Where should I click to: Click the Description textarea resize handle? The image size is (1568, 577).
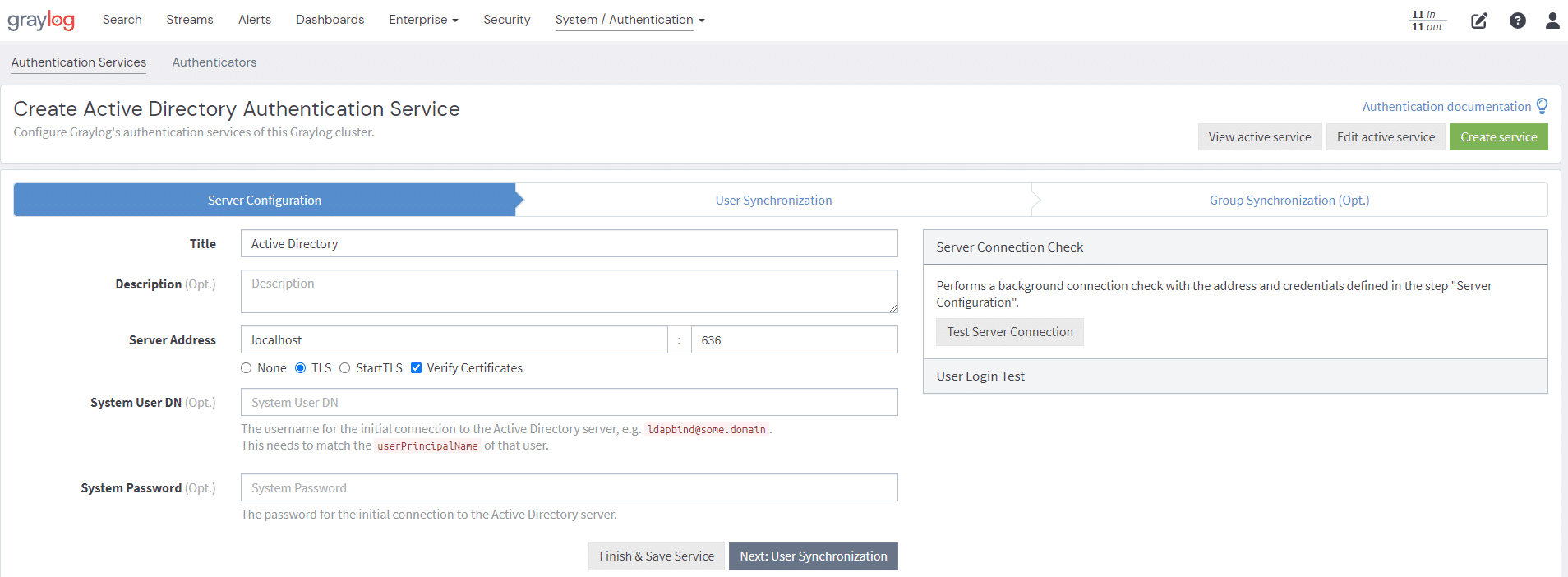(x=892, y=307)
